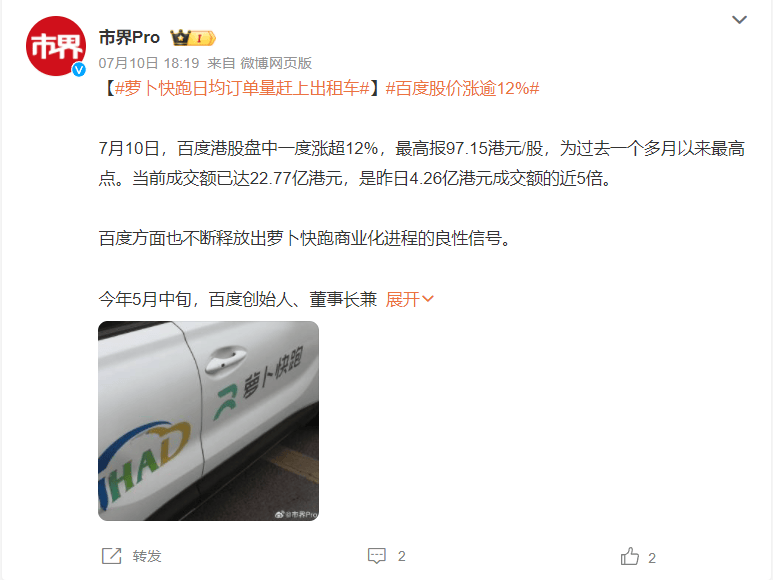The height and width of the screenshot is (580, 773).
Task: Open the 07月10日 18:19 post timestamp
Action: (149, 63)
